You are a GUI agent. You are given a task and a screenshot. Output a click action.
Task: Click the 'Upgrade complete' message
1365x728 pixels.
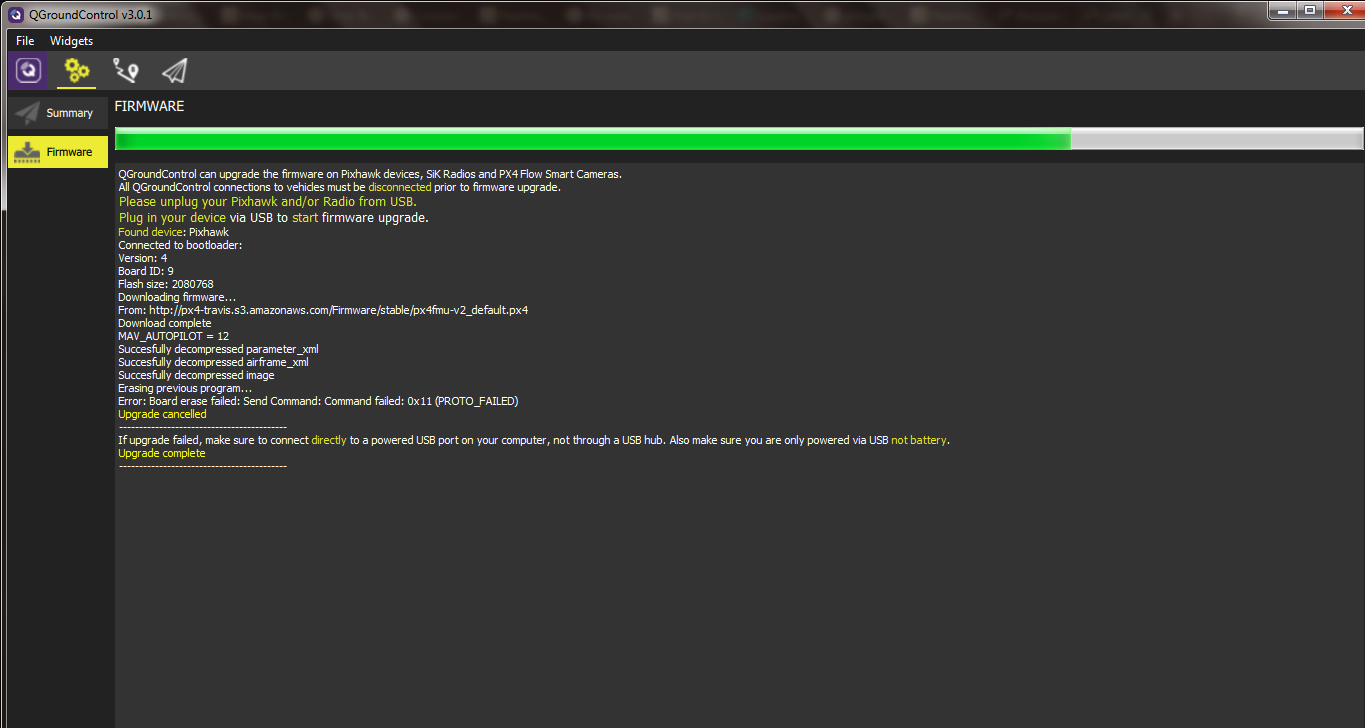pyautogui.click(x=162, y=453)
